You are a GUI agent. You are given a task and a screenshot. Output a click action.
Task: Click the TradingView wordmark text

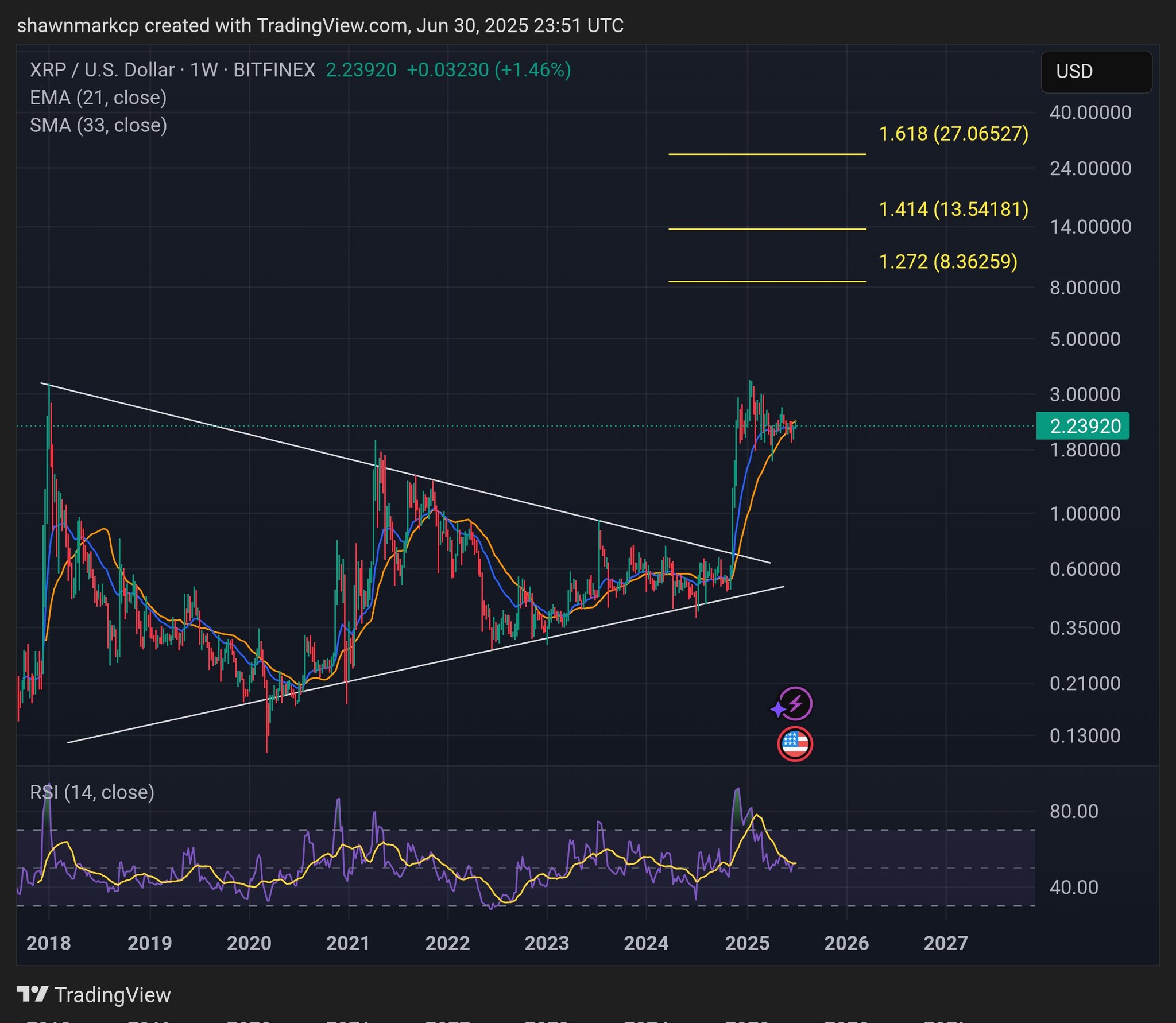[x=113, y=995]
